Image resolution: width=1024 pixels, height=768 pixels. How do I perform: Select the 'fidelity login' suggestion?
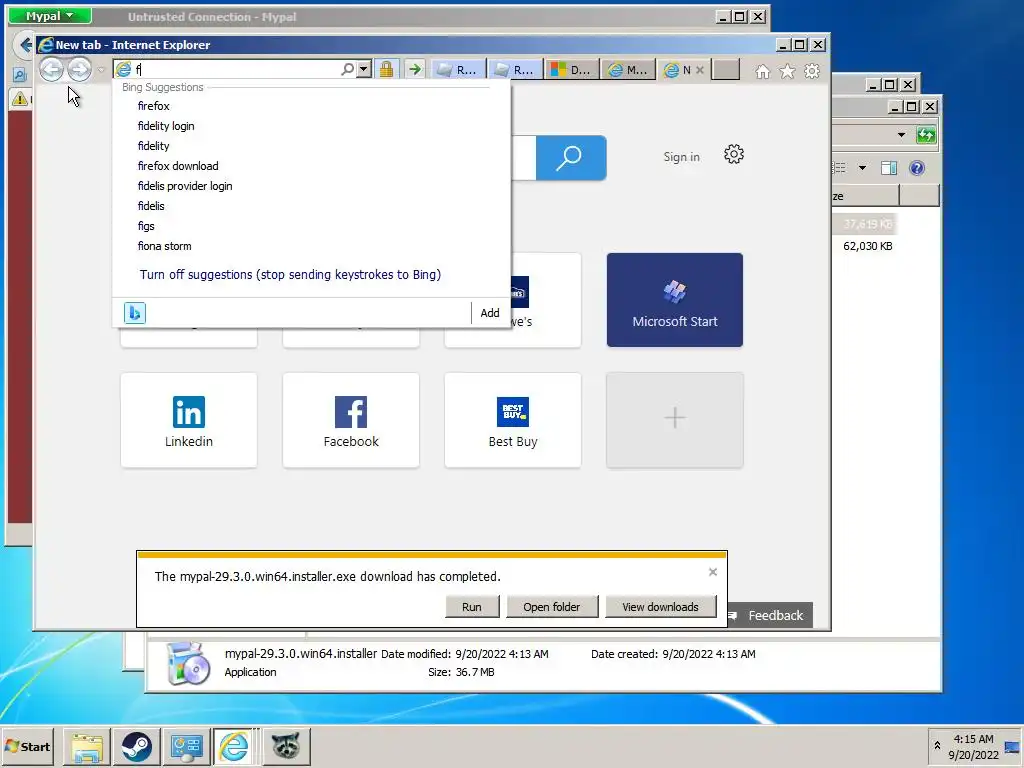click(166, 126)
